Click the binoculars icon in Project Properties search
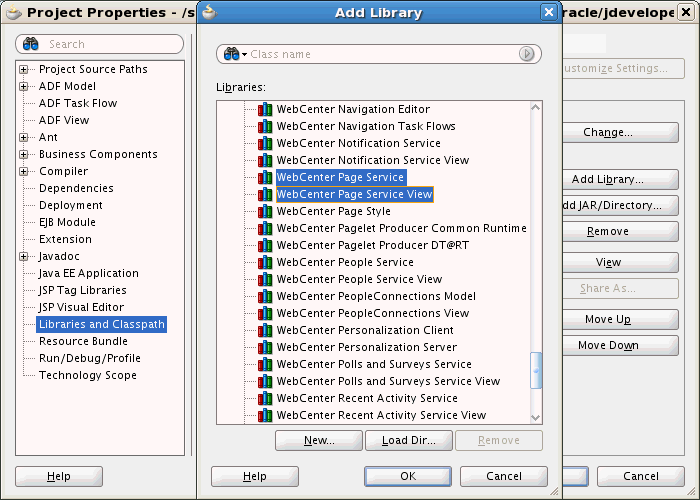 (30, 44)
